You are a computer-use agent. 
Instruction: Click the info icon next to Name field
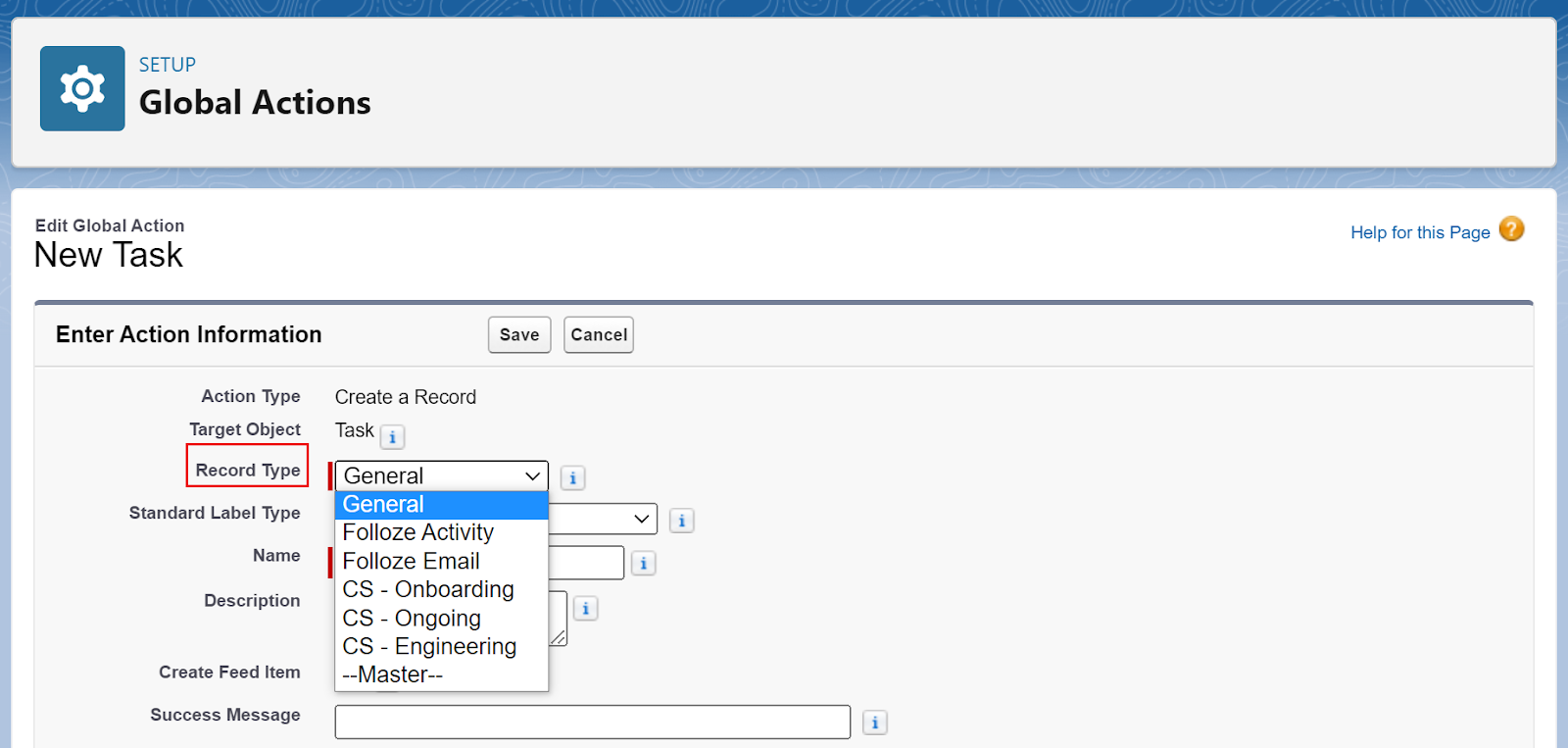click(643, 563)
